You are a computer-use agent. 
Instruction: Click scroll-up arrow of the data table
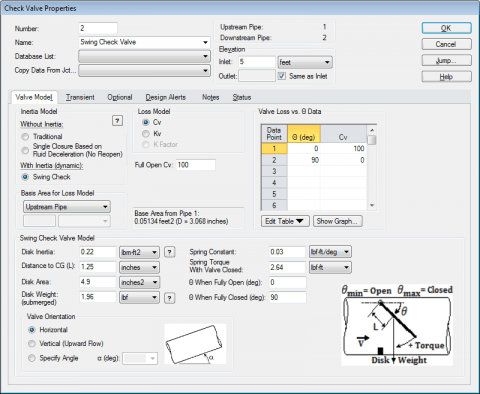(372, 130)
